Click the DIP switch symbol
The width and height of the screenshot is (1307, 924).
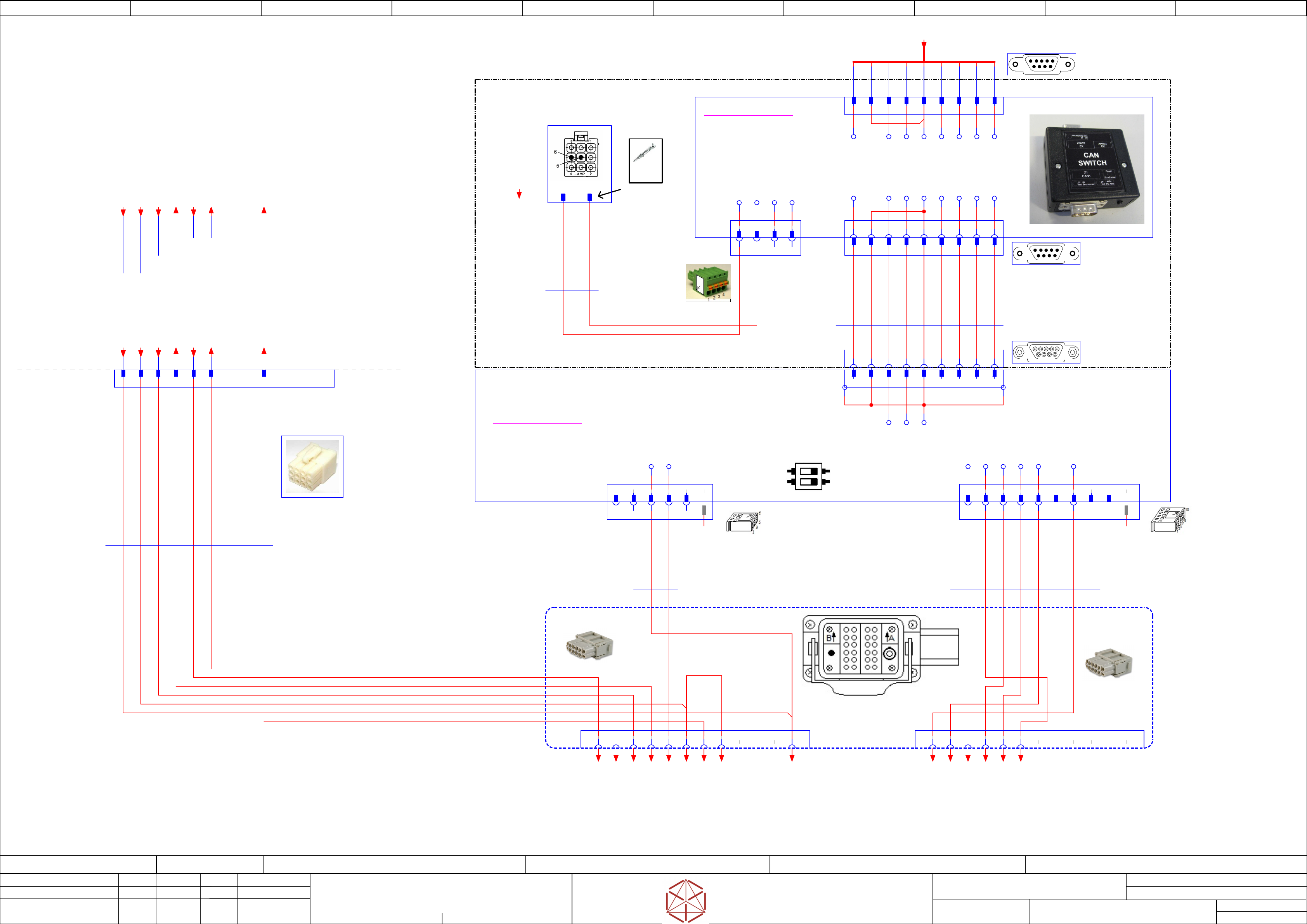coord(808,476)
